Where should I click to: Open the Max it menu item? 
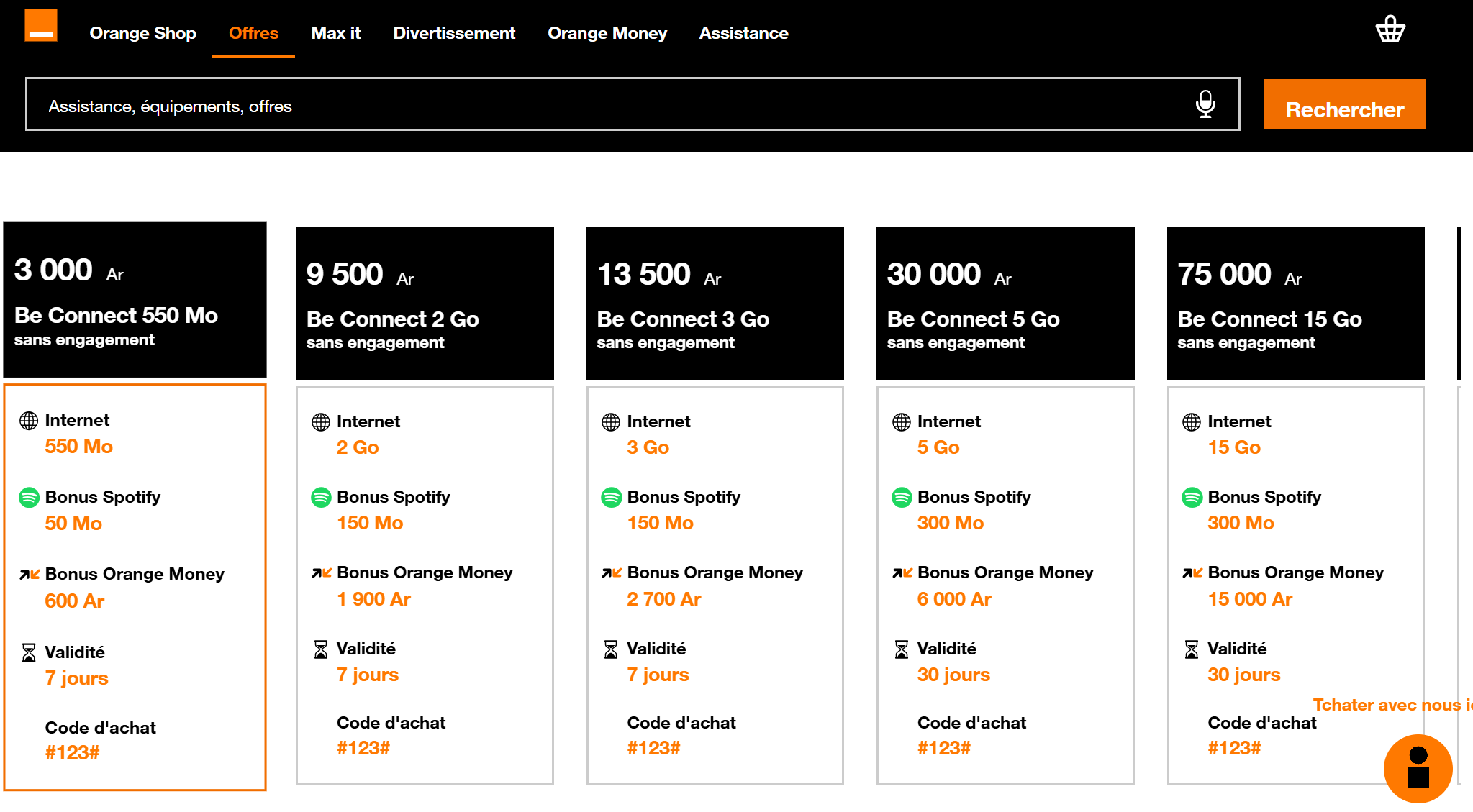[x=335, y=33]
